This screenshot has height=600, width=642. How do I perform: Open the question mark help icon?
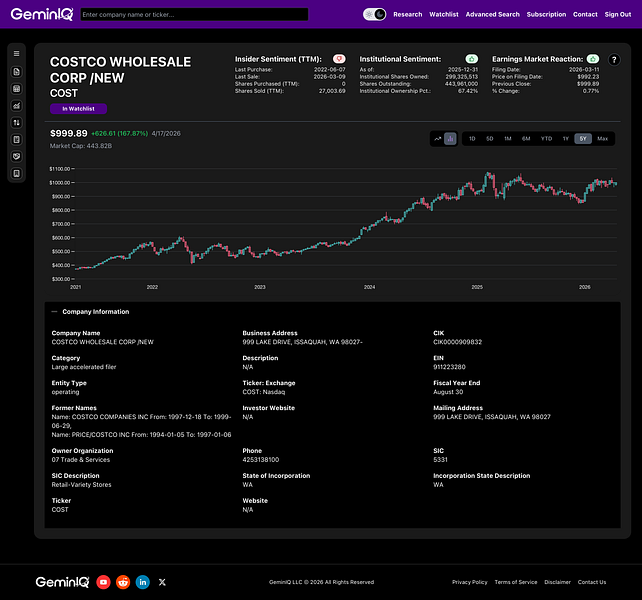(614, 60)
